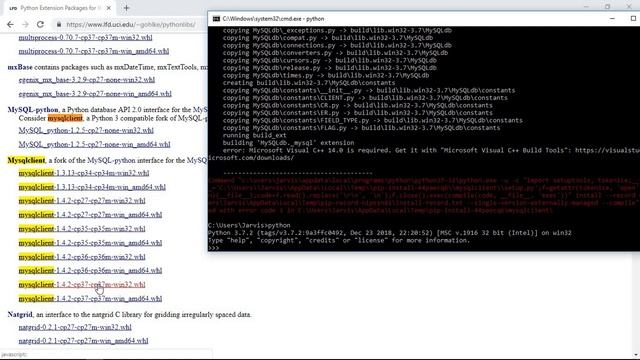Follow the orange mysqlclient link
This screenshot has height=360, width=640.
pos(65,118)
